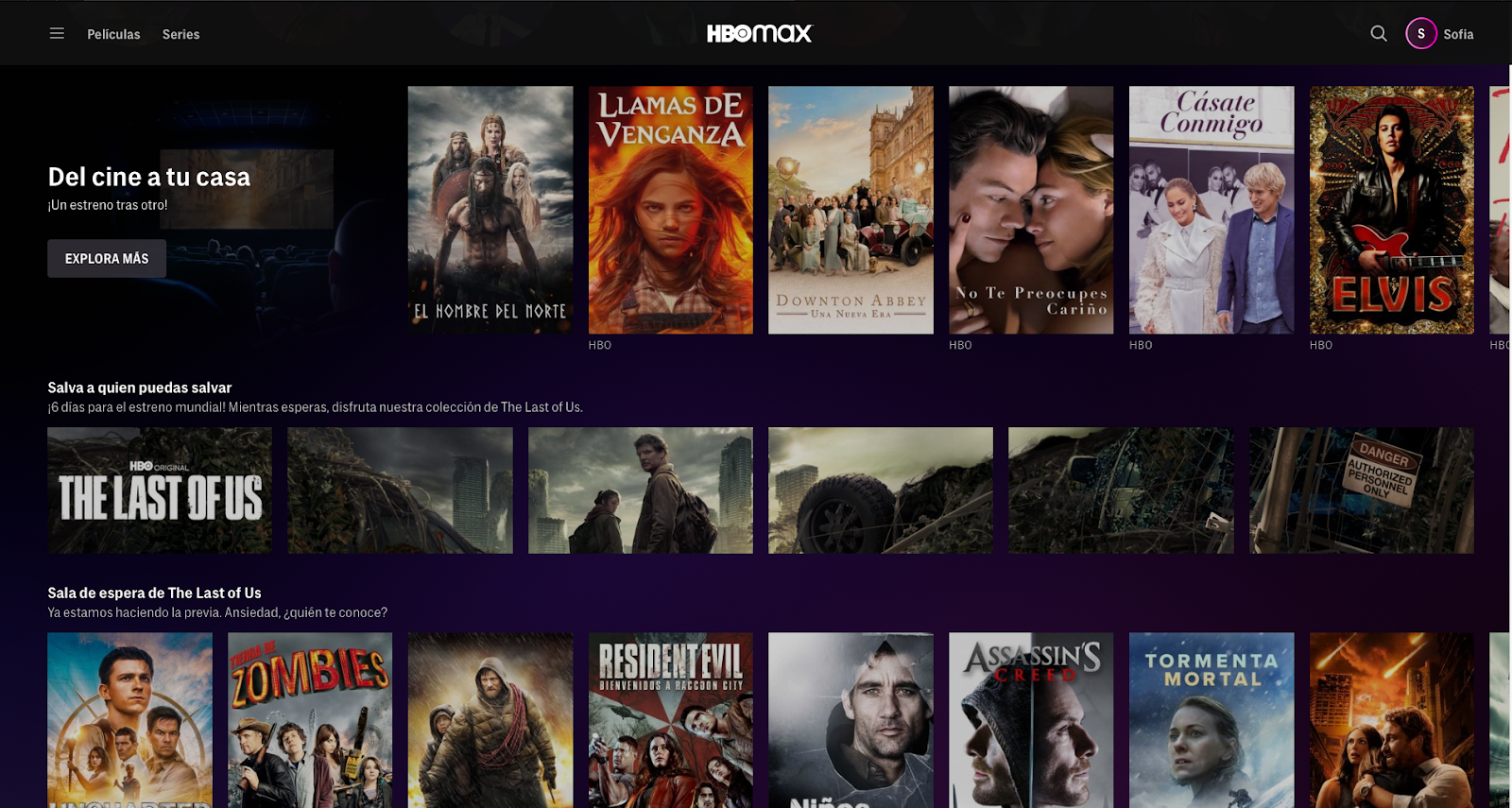Open poster of man's face in shattered glass

click(x=850, y=720)
